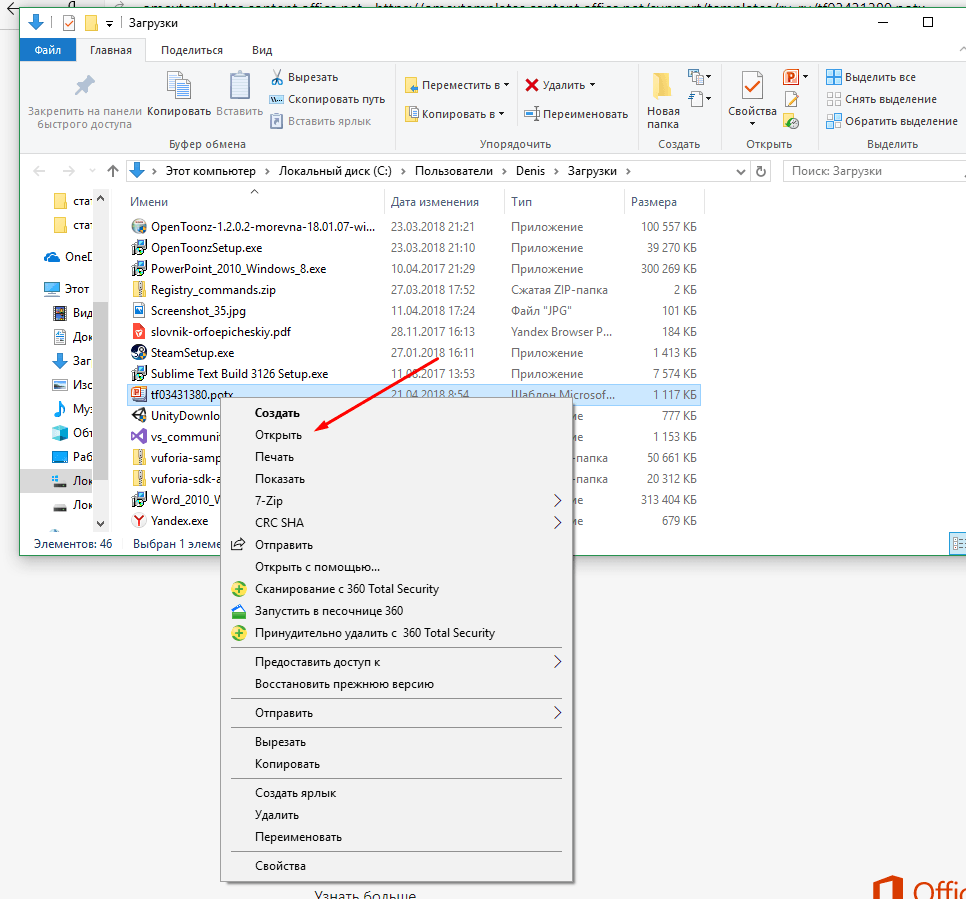Click the New item icon
Image resolution: width=966 pixels, height=899 pixels.
pos(696,77)
